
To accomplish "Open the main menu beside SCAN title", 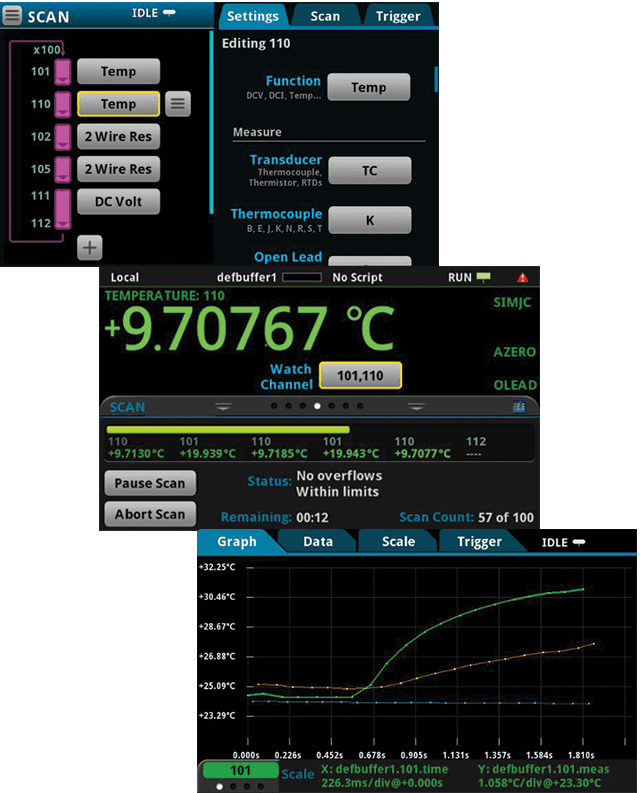I will point(13,16).
